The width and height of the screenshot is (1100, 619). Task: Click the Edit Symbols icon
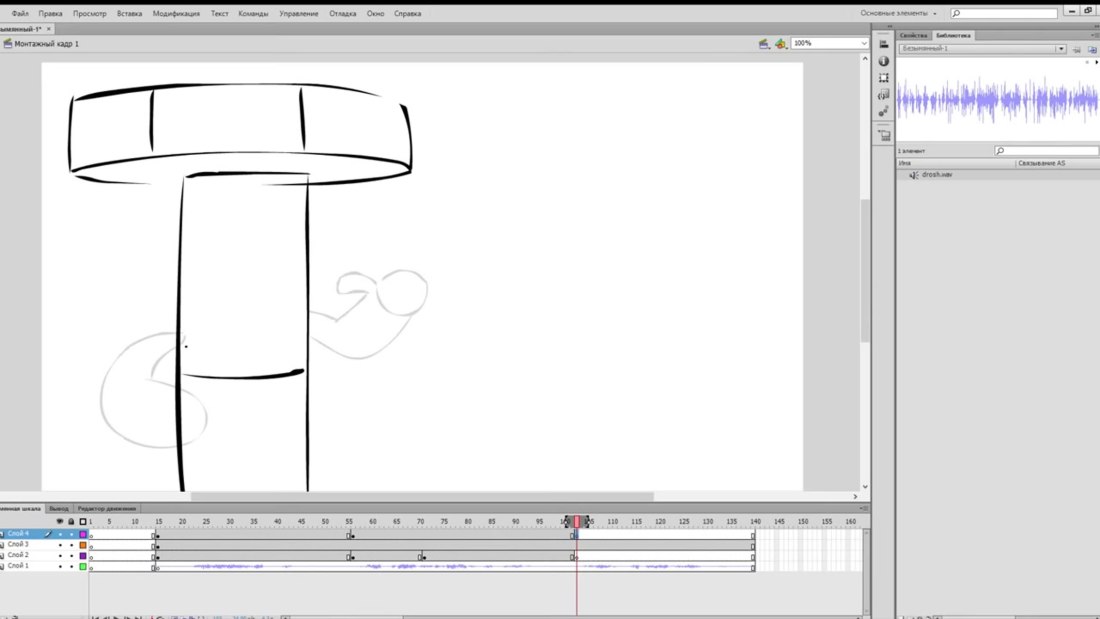pyautogui.click(x=780, y=44)
